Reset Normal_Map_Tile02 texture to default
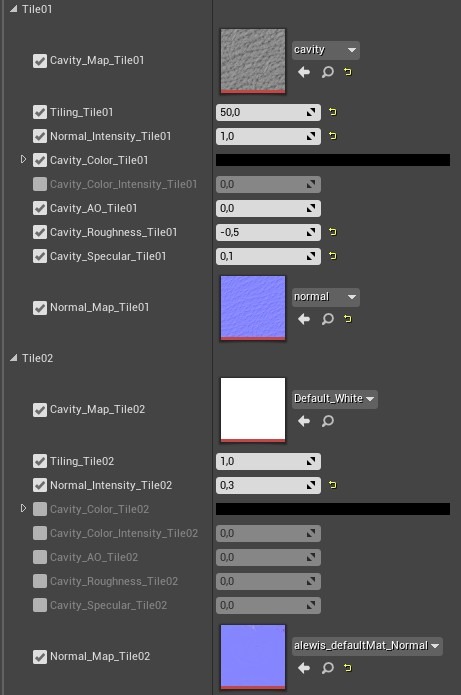This screenshot has height=695, width=461. click(348, 668)
